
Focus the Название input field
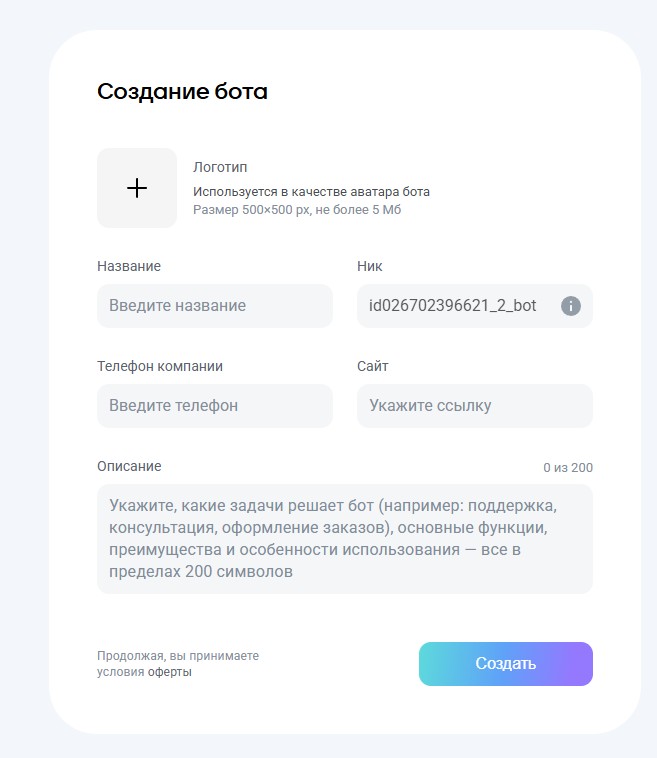214,306
